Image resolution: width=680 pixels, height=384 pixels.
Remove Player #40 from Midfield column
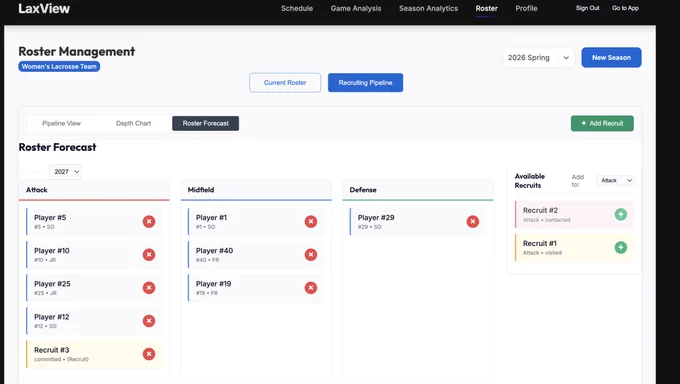pyautogui.click(x=311, y=255)
